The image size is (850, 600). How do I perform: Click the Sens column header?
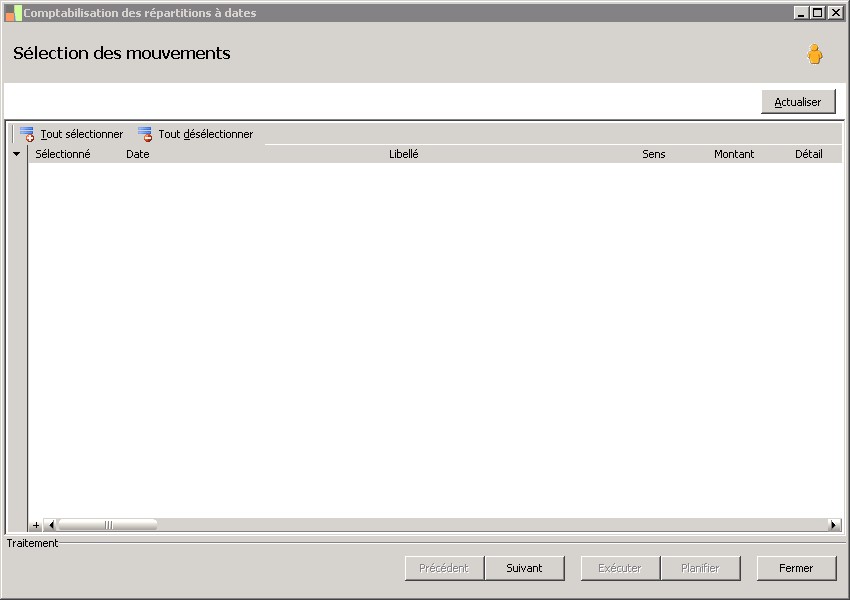pyautogui.click(x=653, y=154)
